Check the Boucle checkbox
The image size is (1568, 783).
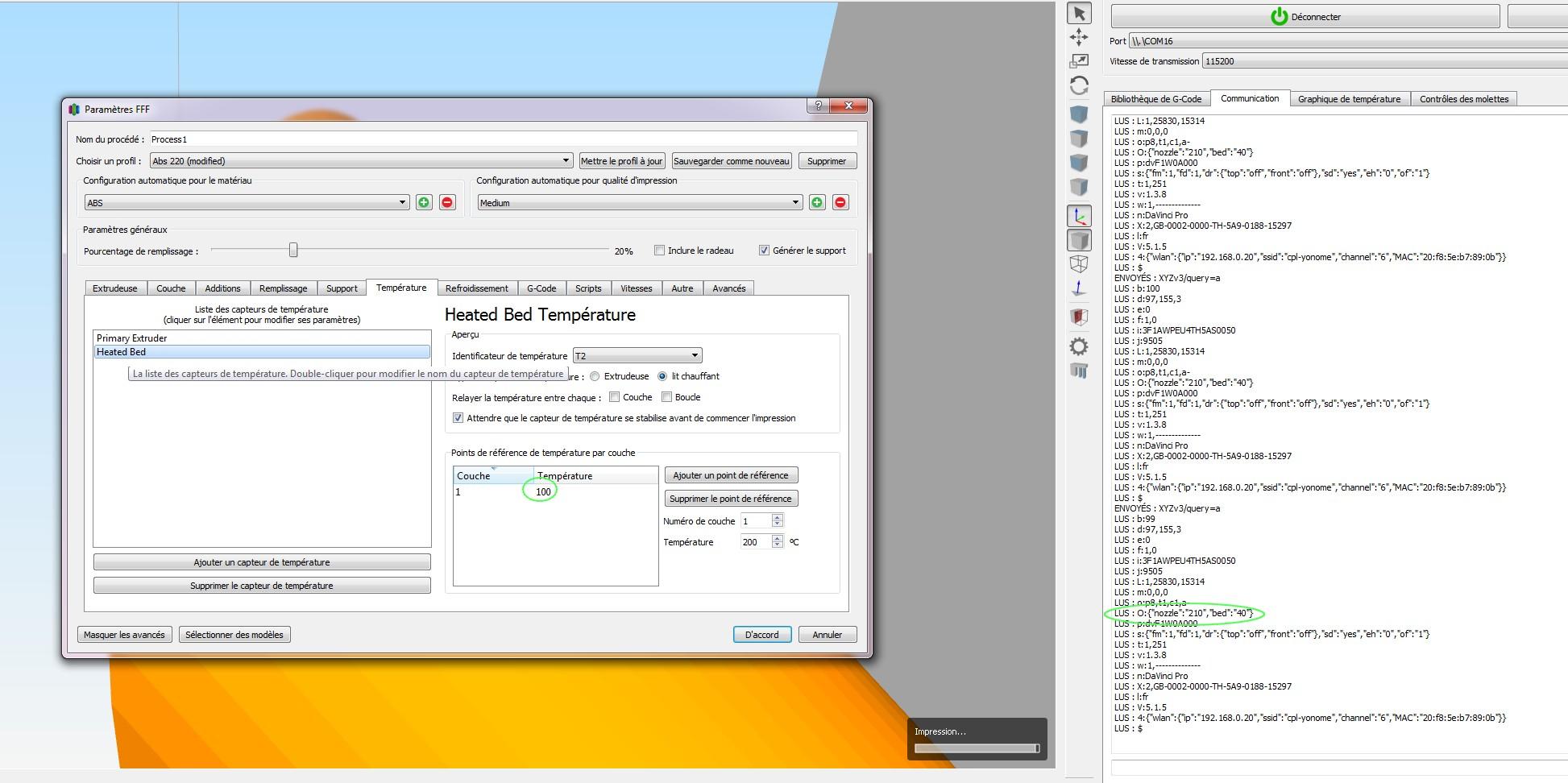[x=666, y=397]
